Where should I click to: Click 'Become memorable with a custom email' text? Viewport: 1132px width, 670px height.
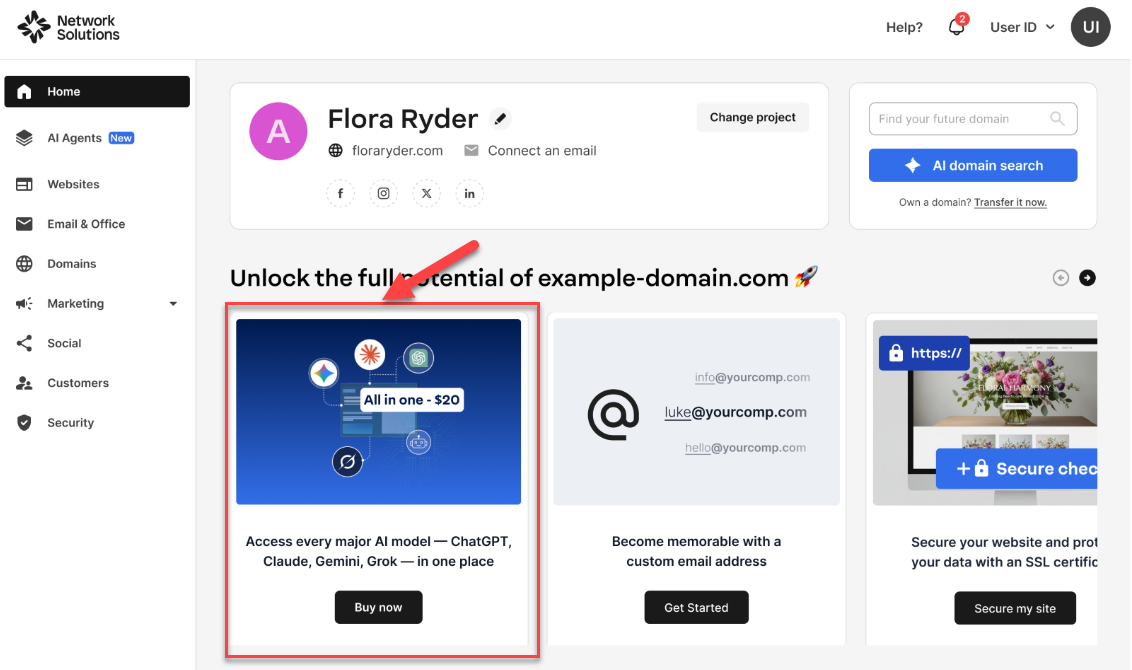pos(696,552)
